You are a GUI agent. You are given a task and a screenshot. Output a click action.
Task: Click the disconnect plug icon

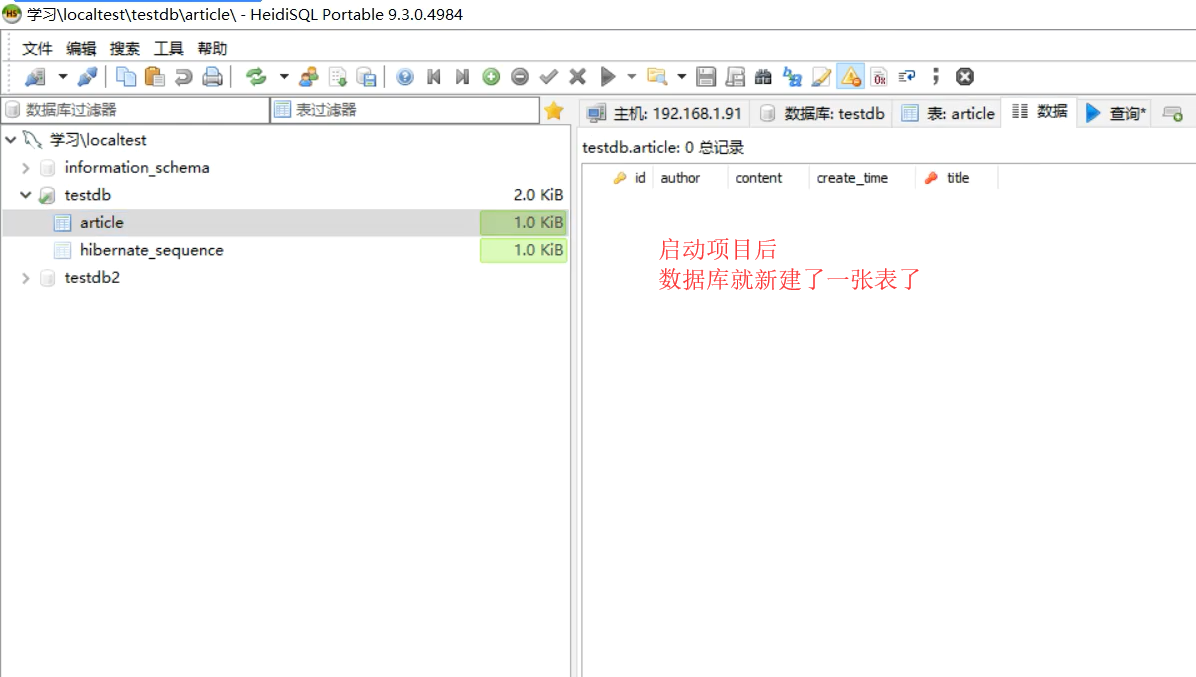(x=87, y=77)
